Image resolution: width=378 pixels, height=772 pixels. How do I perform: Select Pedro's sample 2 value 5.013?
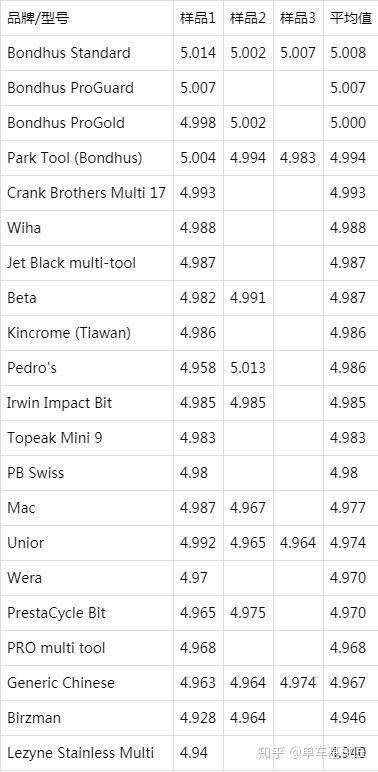tap(248, 367)
